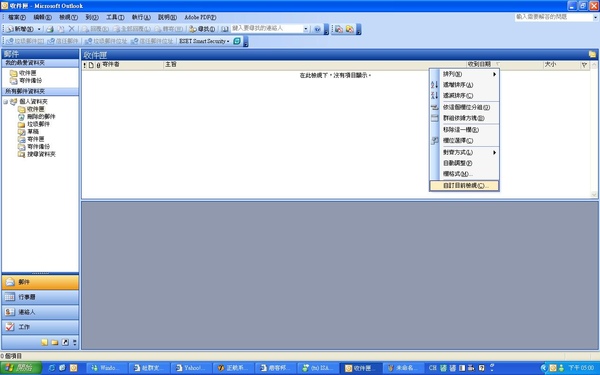This screenshot has width=600, height=375.
Task: Choose 遞減排序 (descending sort) in the context menu
Action: click(464, 96)
